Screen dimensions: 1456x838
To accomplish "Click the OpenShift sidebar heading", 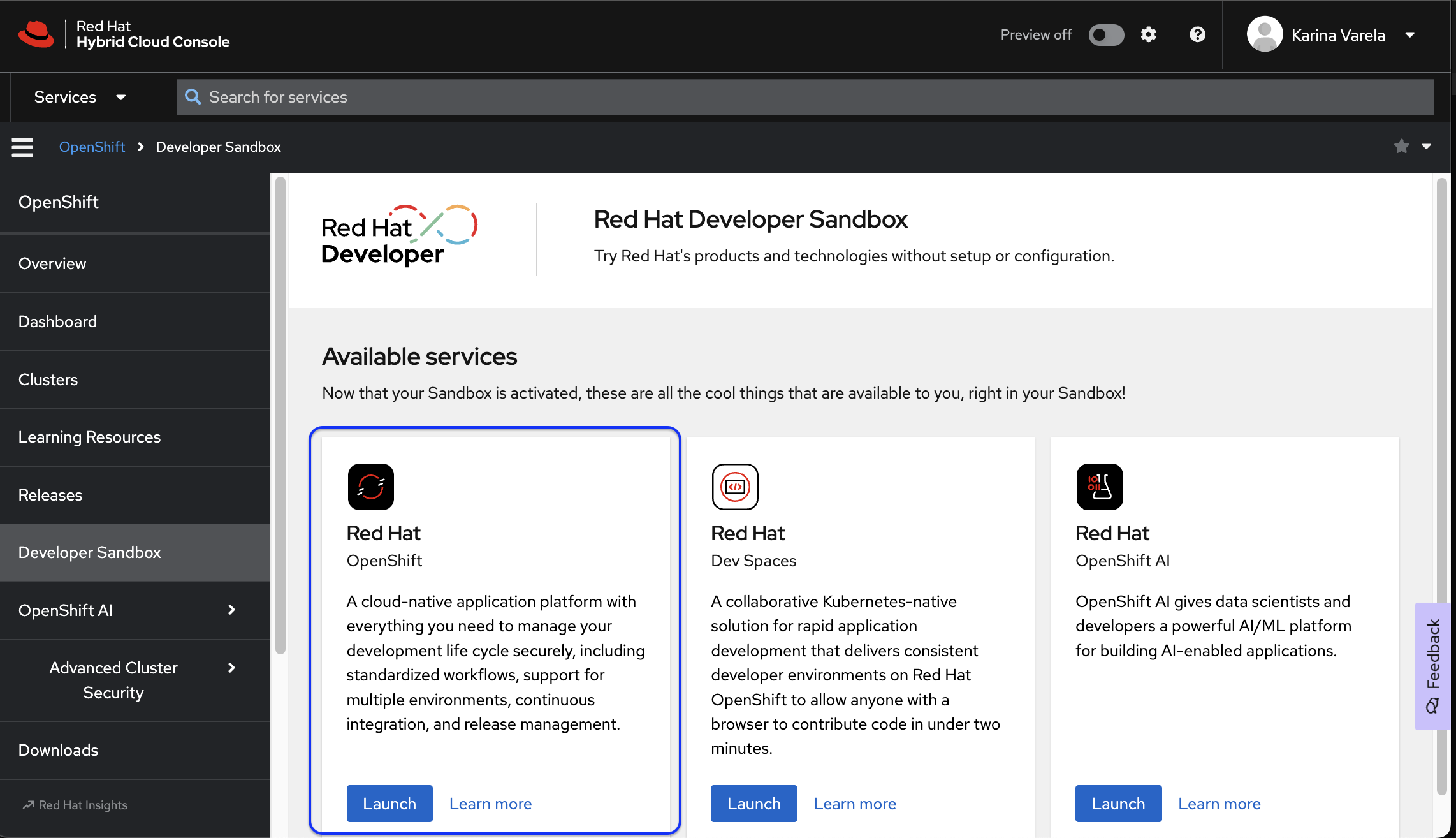I will click(58, 202).
